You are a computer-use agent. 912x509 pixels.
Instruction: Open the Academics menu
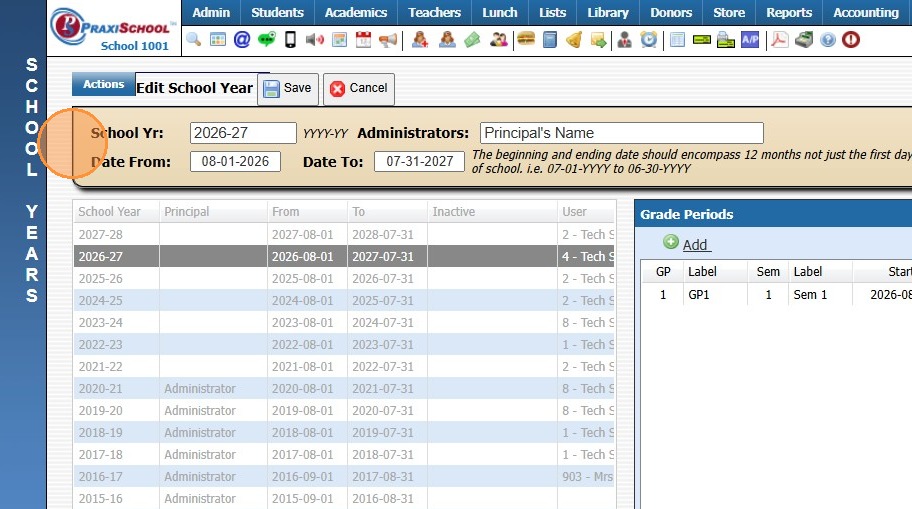coord(356,12)
